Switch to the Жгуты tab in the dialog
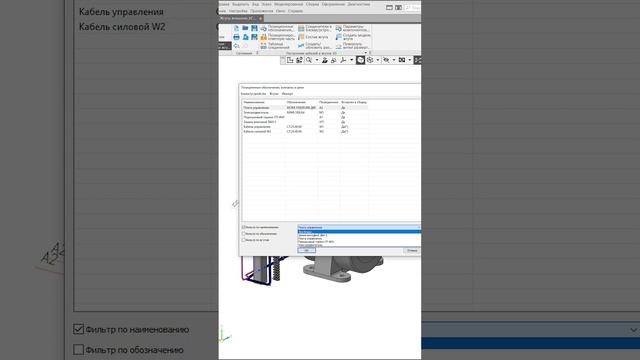This screenshot has height=360, width=640. (274, 93)
